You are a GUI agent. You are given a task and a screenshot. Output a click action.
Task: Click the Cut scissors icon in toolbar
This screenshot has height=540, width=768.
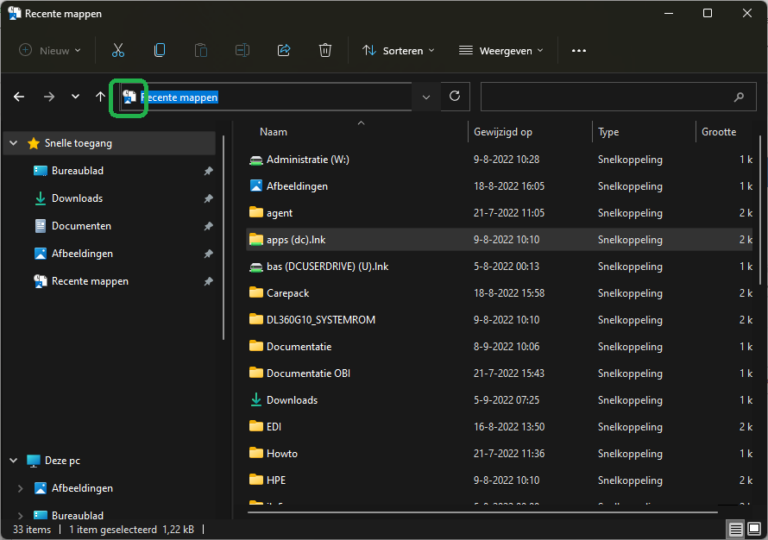coord(118,50)
